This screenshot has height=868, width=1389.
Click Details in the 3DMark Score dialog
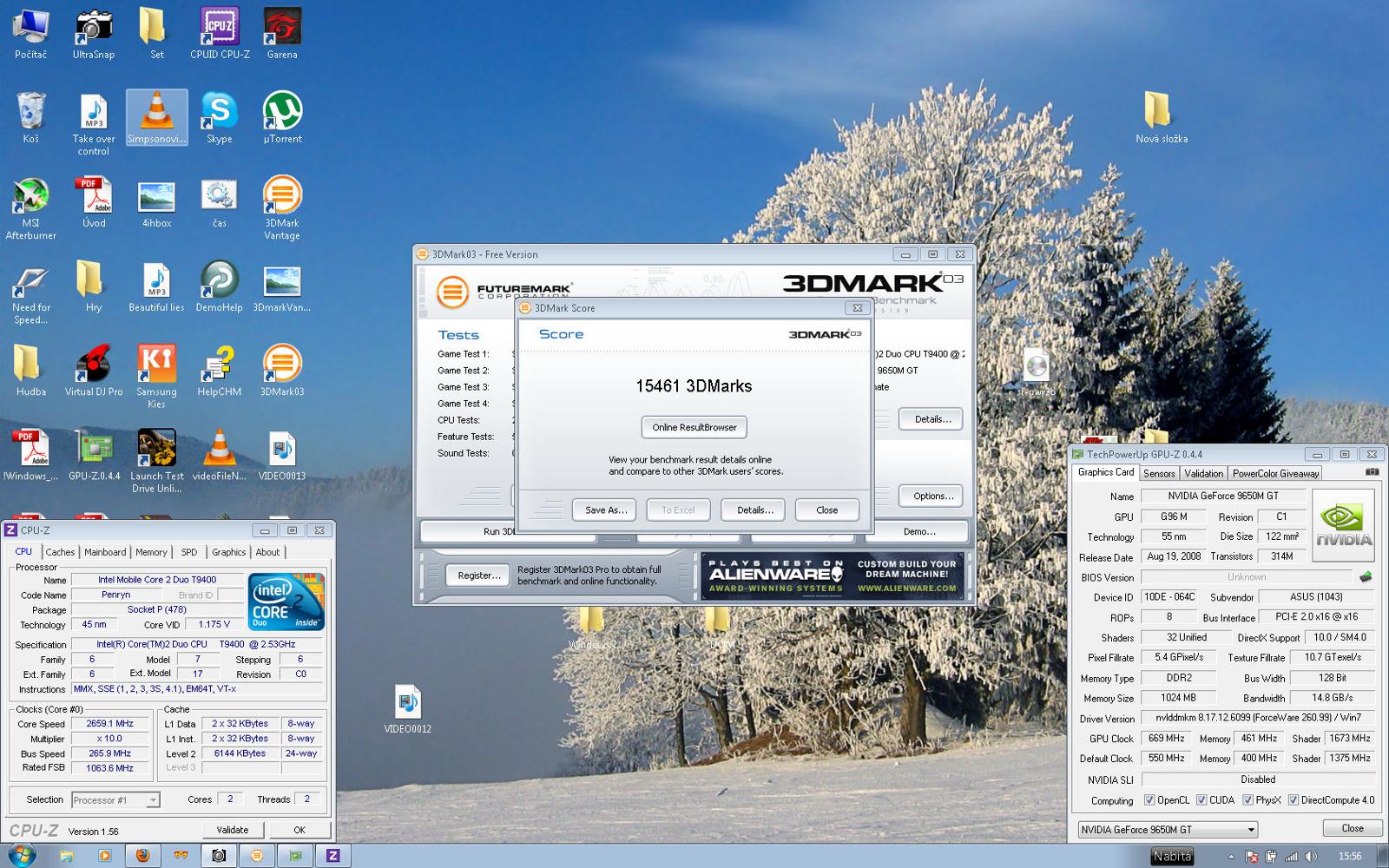coord(755,510)
